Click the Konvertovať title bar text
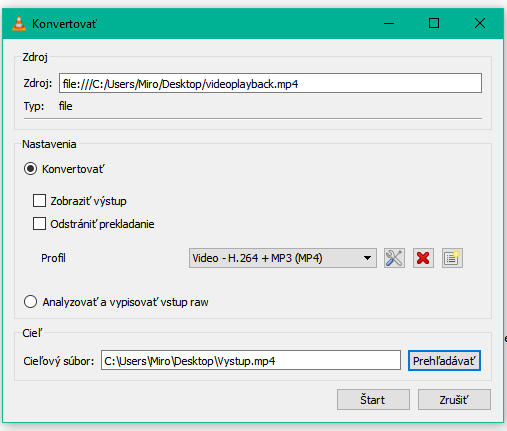The width and height of the screenshot is (507, 431). 64,24
